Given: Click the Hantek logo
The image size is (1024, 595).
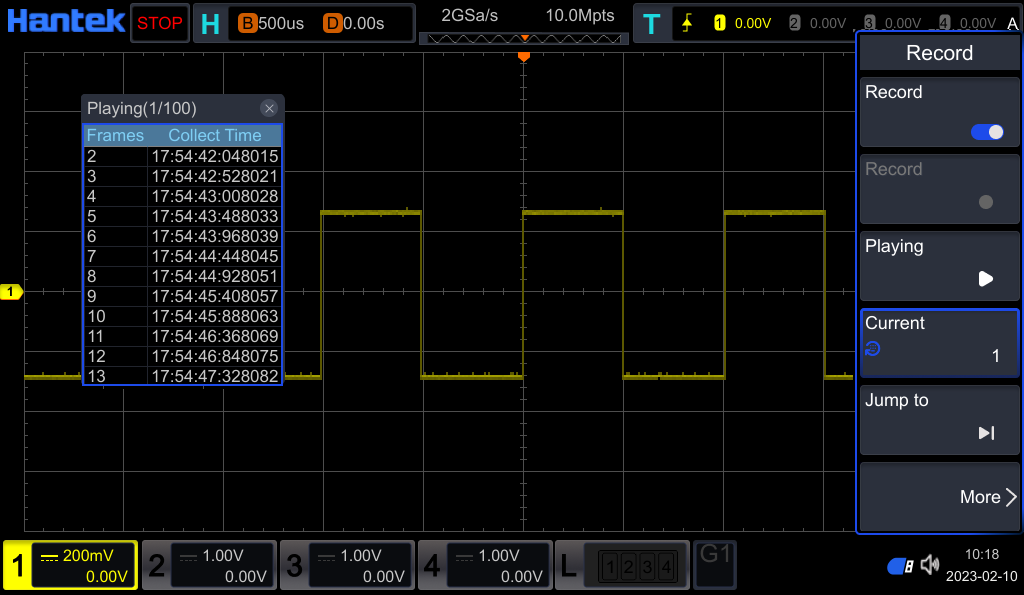Looking at the screenshot, I should 65,20.
